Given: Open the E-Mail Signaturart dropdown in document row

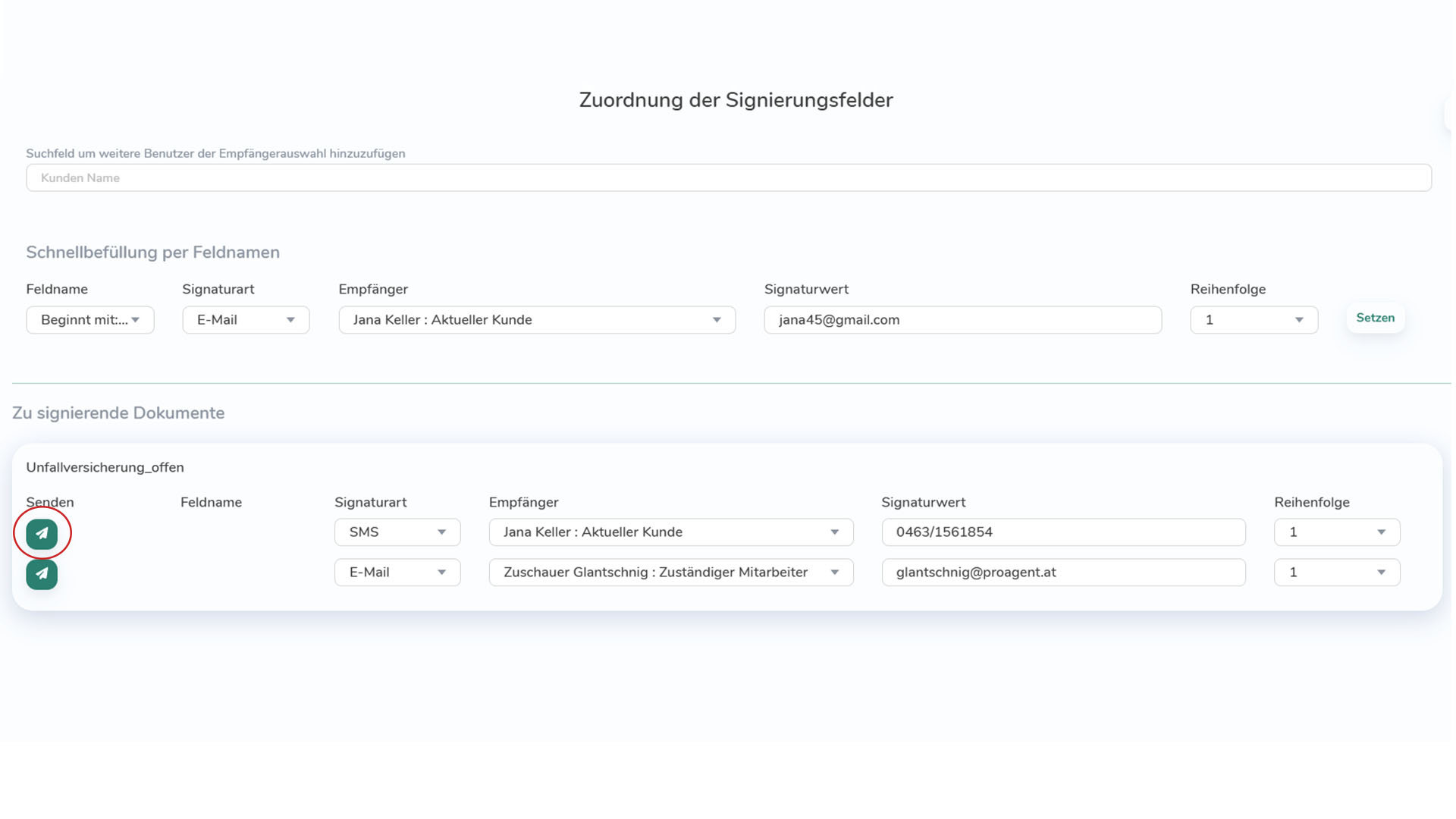Looking at the screenshot, I should click(397, 572).
